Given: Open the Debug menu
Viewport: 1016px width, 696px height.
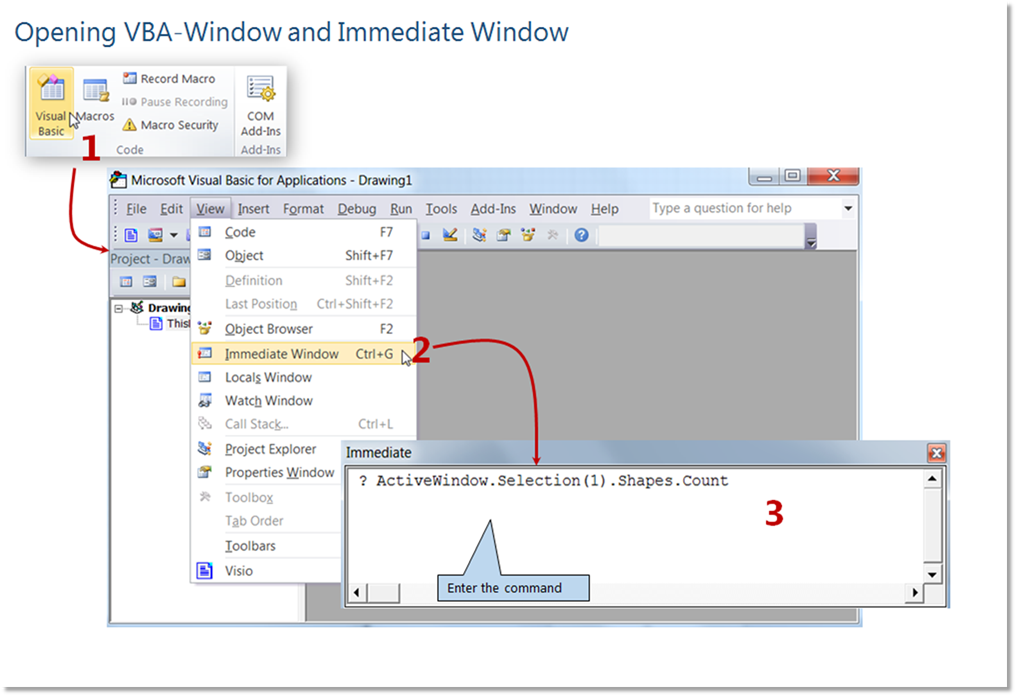Looking at the screenshot, I should 357,209.
